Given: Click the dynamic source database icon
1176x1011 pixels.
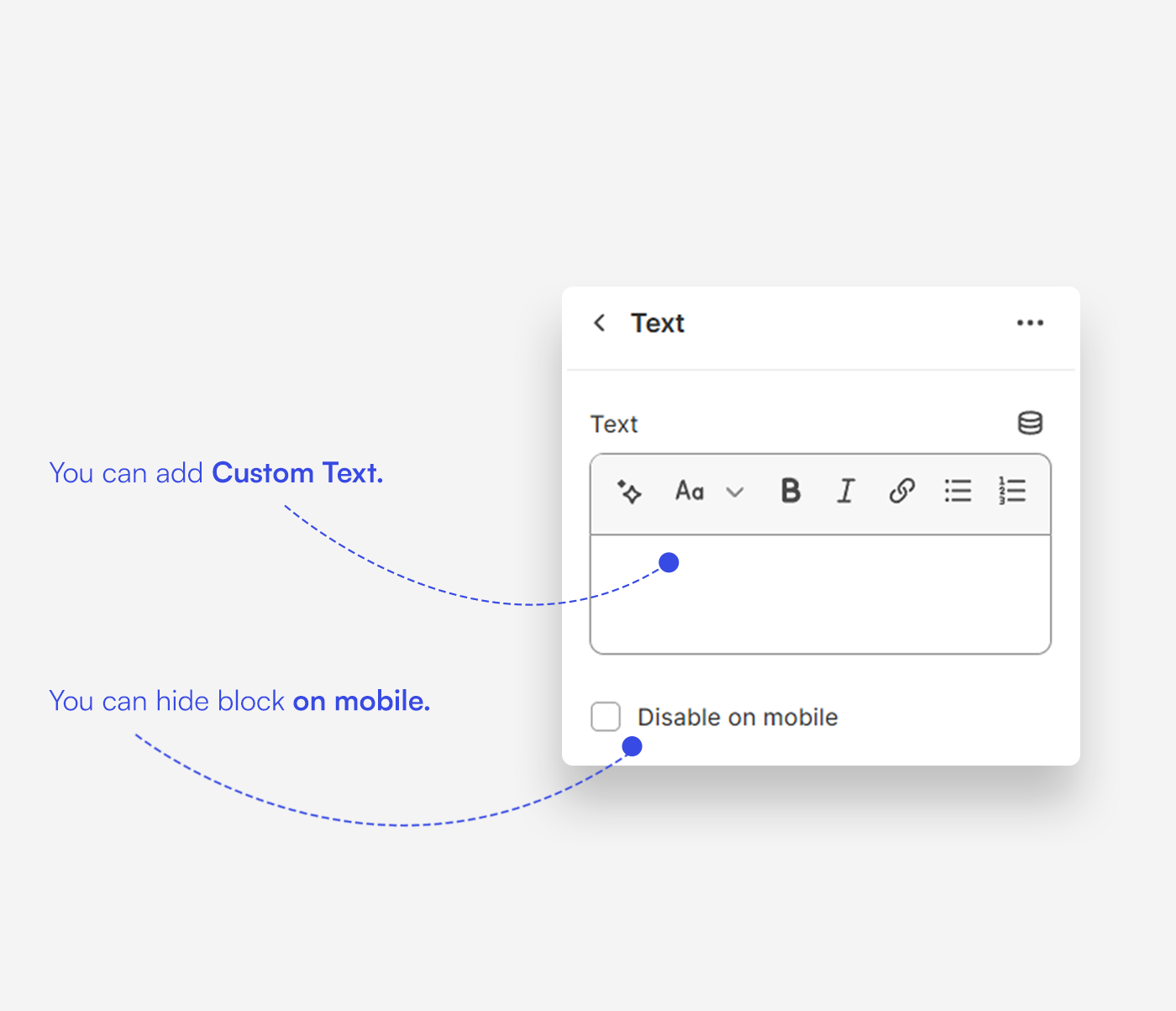Looking at the screenshot, I should coord(1030,423).
